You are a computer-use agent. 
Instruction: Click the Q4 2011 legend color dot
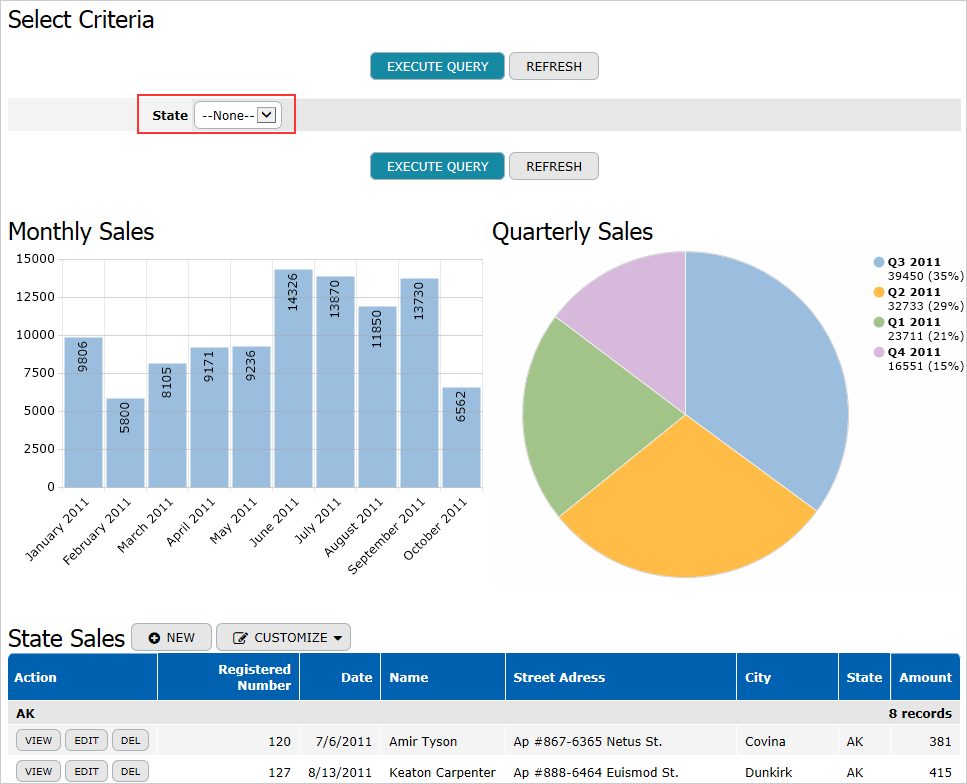tap(879, 352)
